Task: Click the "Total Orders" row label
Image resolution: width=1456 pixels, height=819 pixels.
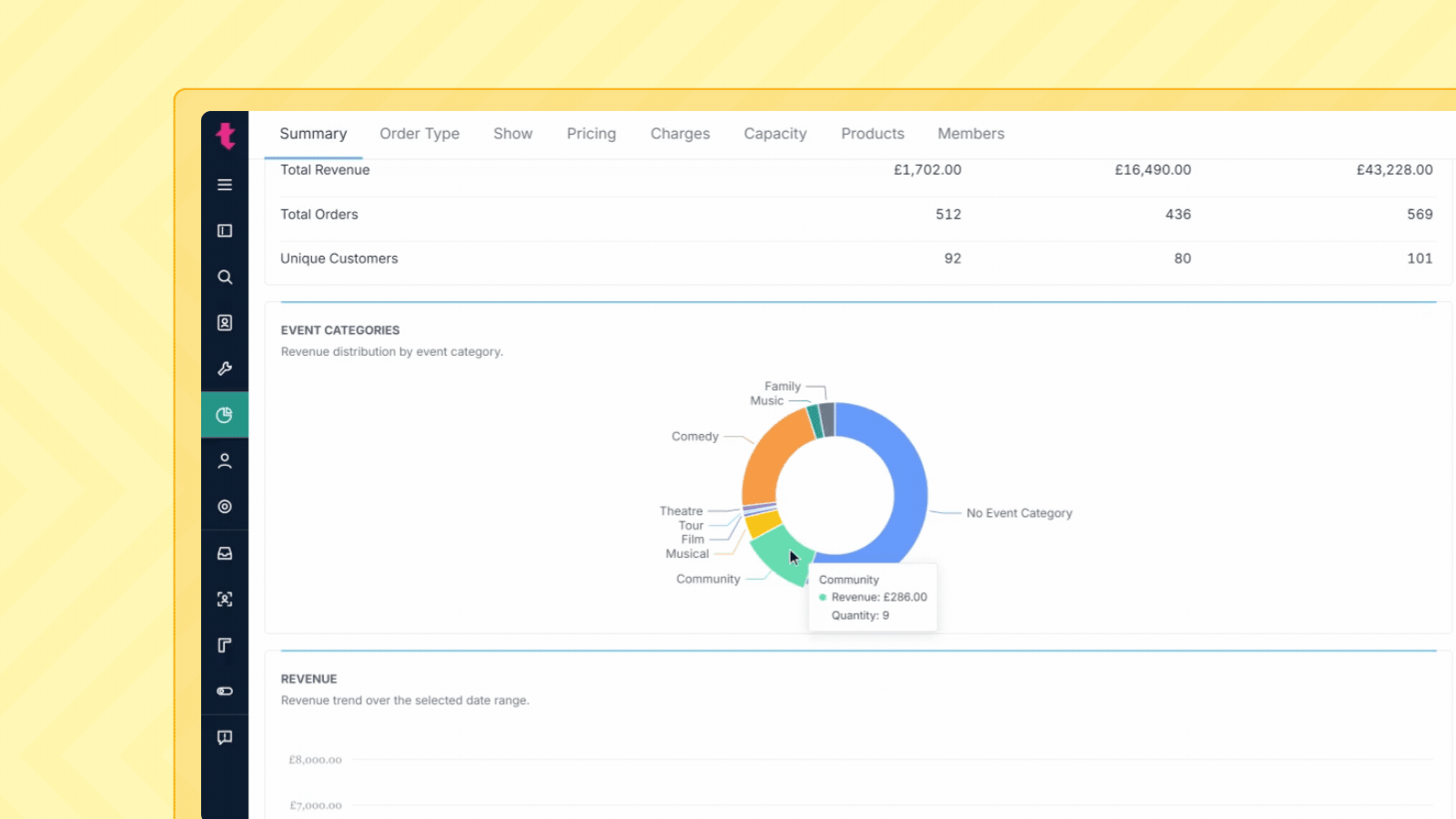Action: tap(319, 215)
